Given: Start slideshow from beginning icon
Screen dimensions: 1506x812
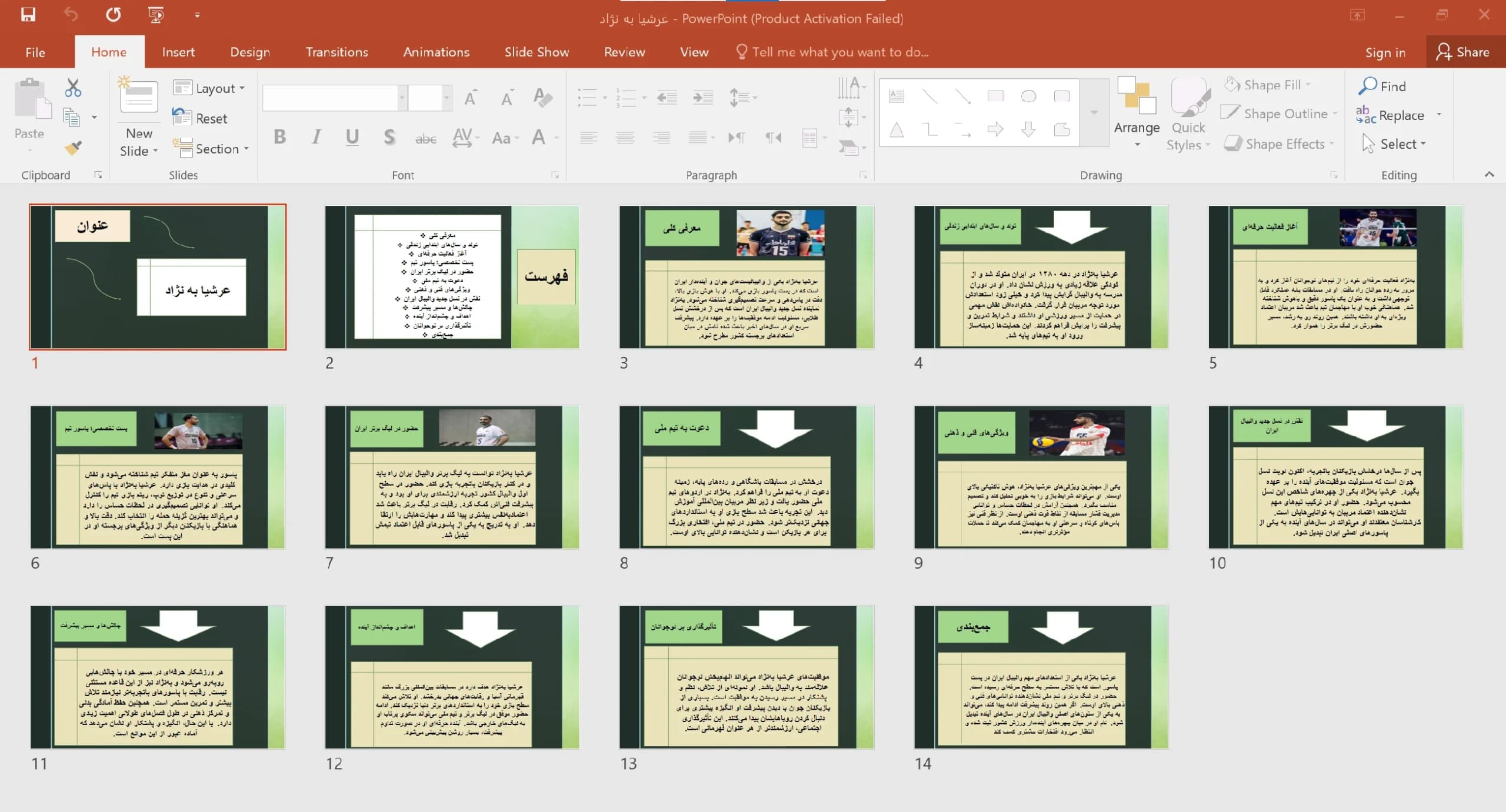Looking at the screenshot, I should (156, 14).
